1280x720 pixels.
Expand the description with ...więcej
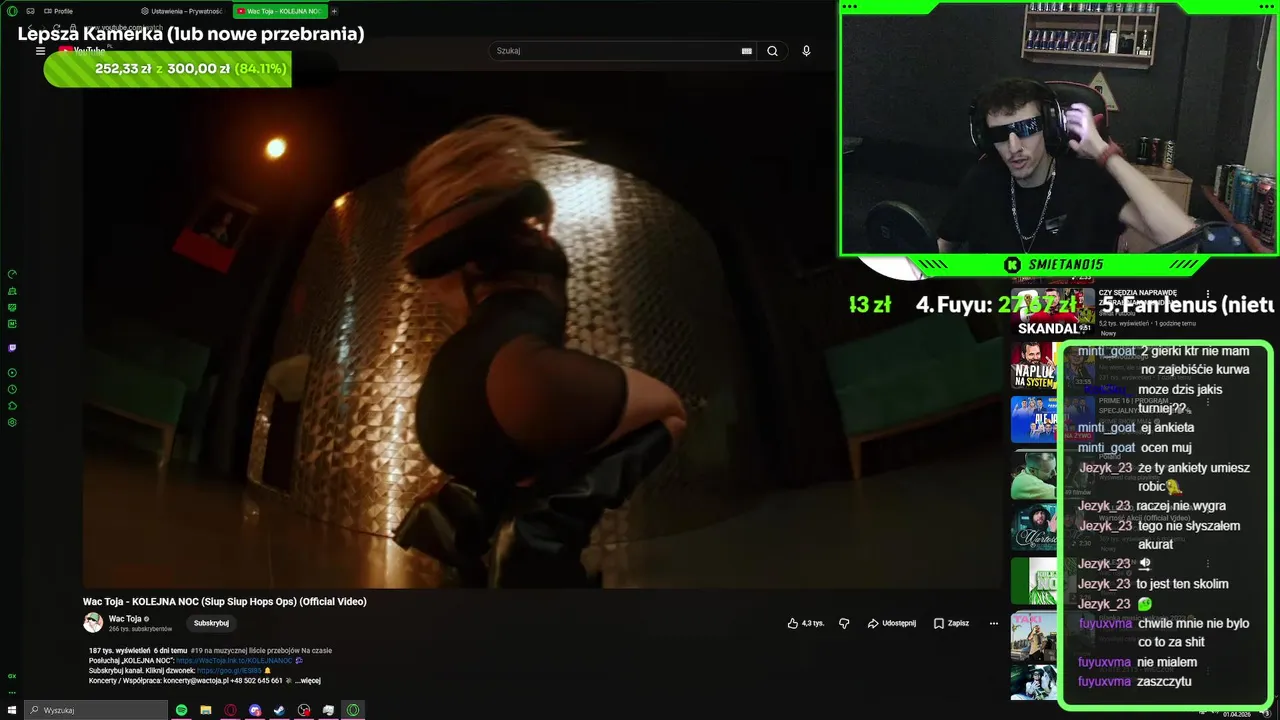coord(309,681)
